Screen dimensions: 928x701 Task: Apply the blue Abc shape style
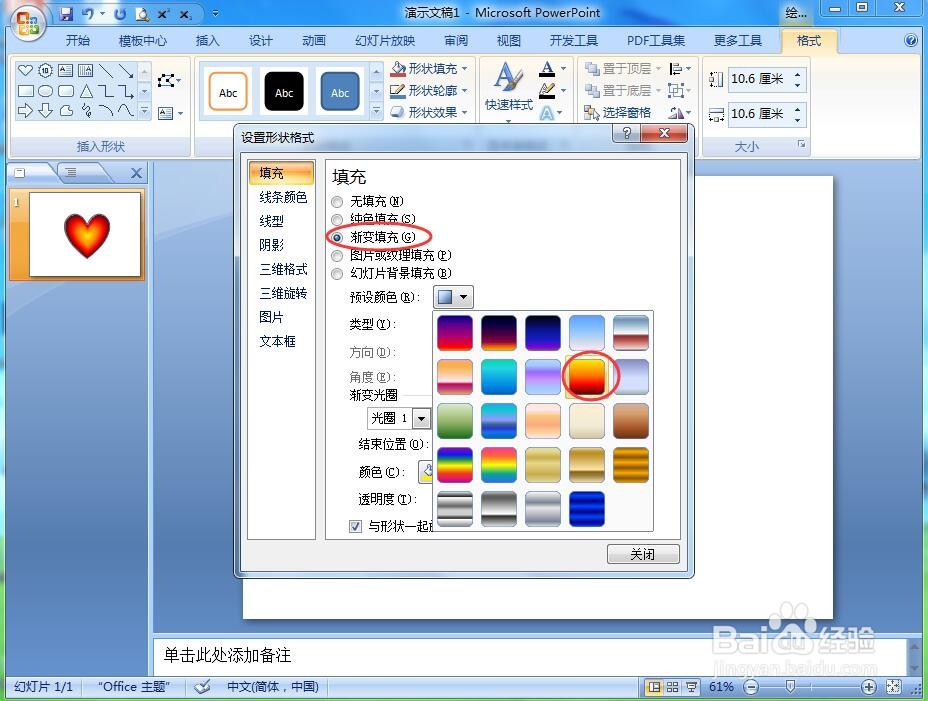pyautogui.click(x=340, y=92)
